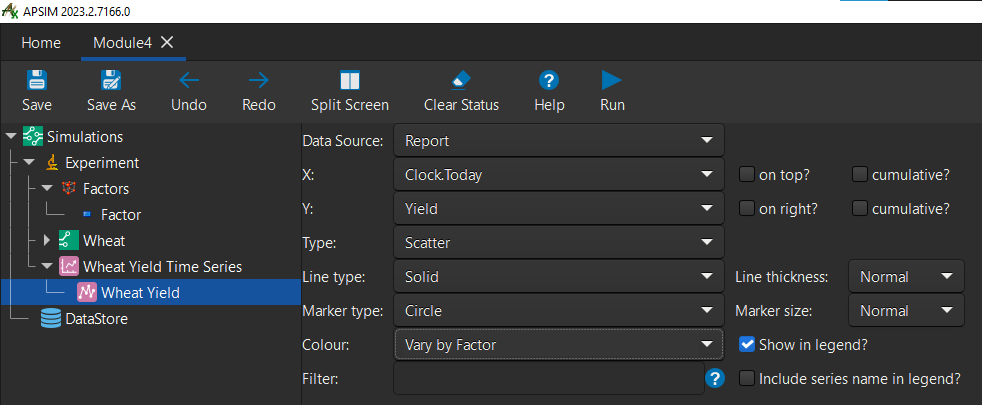The image size is (982, 405).
Task: Uncheck 'Show in legend?'
Action: pos(747,344)
